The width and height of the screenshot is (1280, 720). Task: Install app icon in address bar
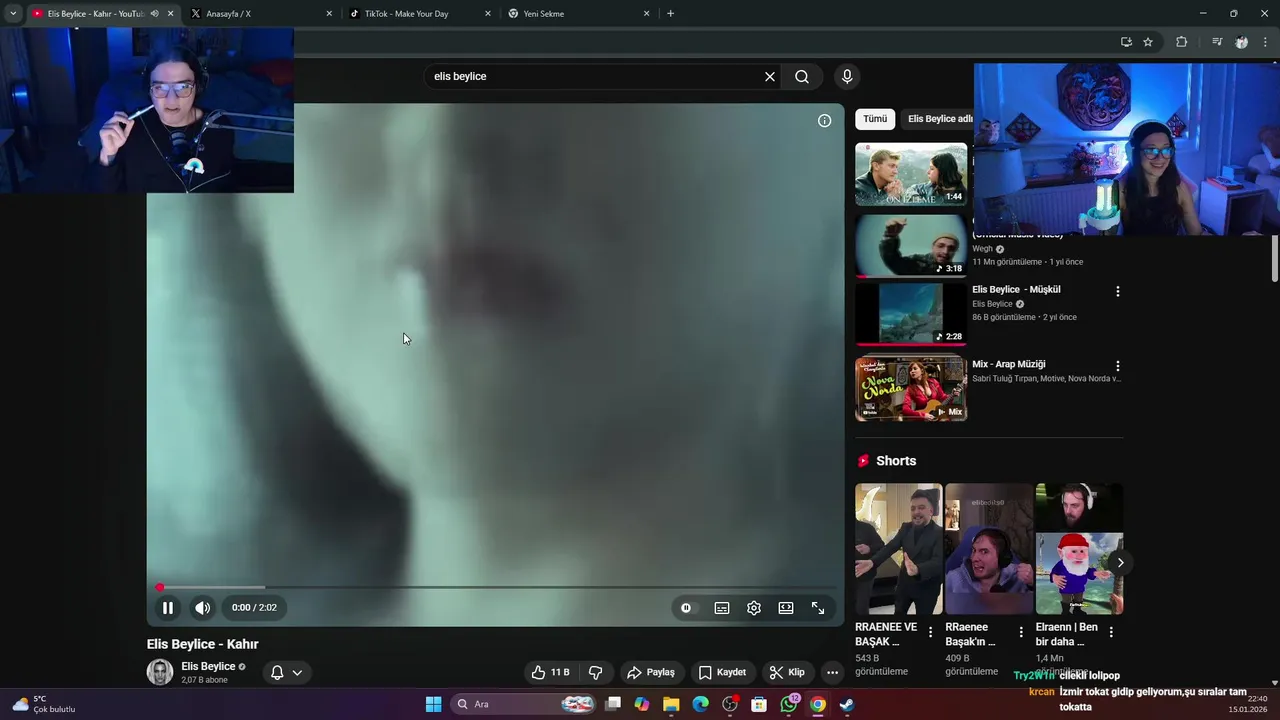pyautogui.click(x=1126, y=42)
